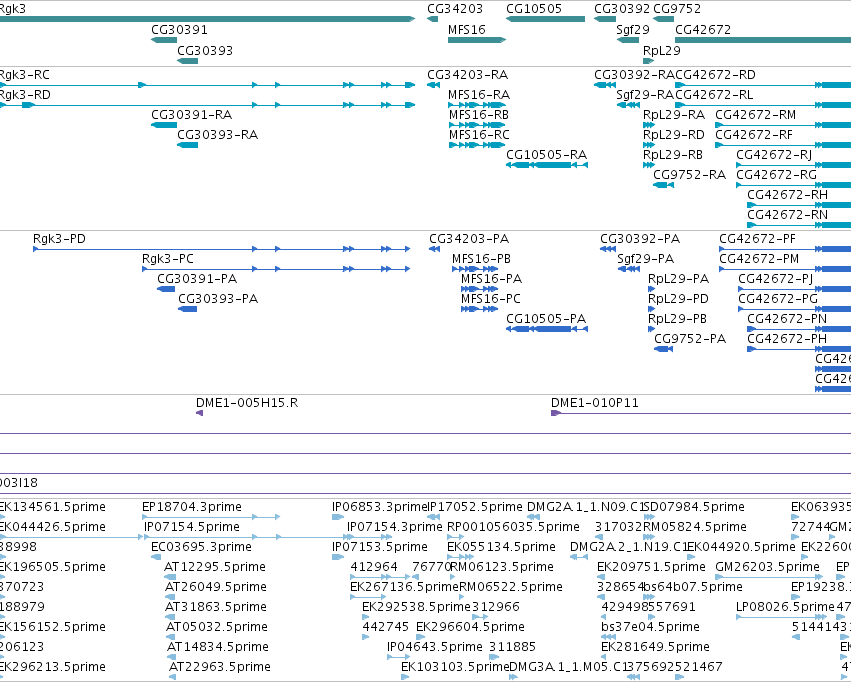Click the MFS16-PB protein label
The height and width of the screenshot is (682, 851).
coord(481,259)
